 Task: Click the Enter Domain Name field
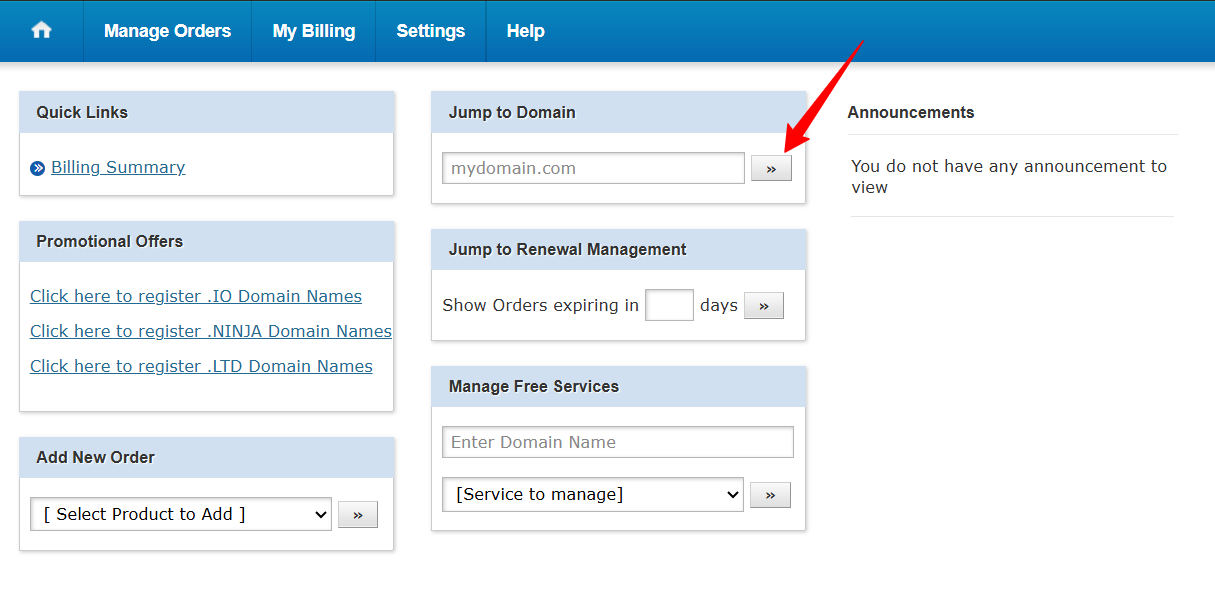coord(617,442)
